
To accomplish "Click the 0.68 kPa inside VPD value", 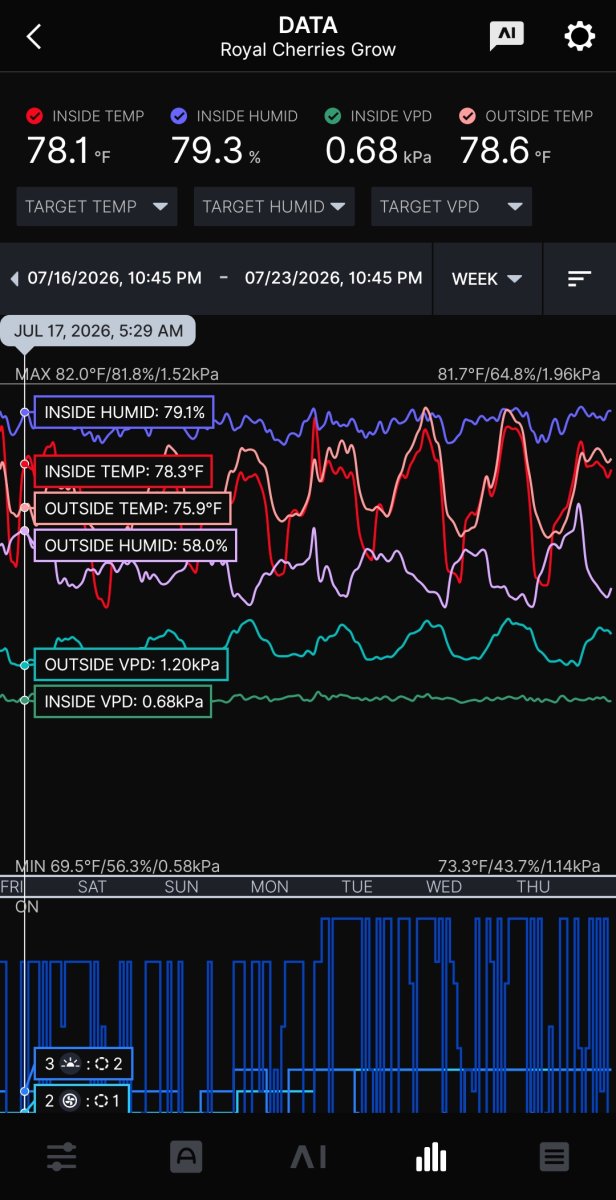I will [378, 152].
